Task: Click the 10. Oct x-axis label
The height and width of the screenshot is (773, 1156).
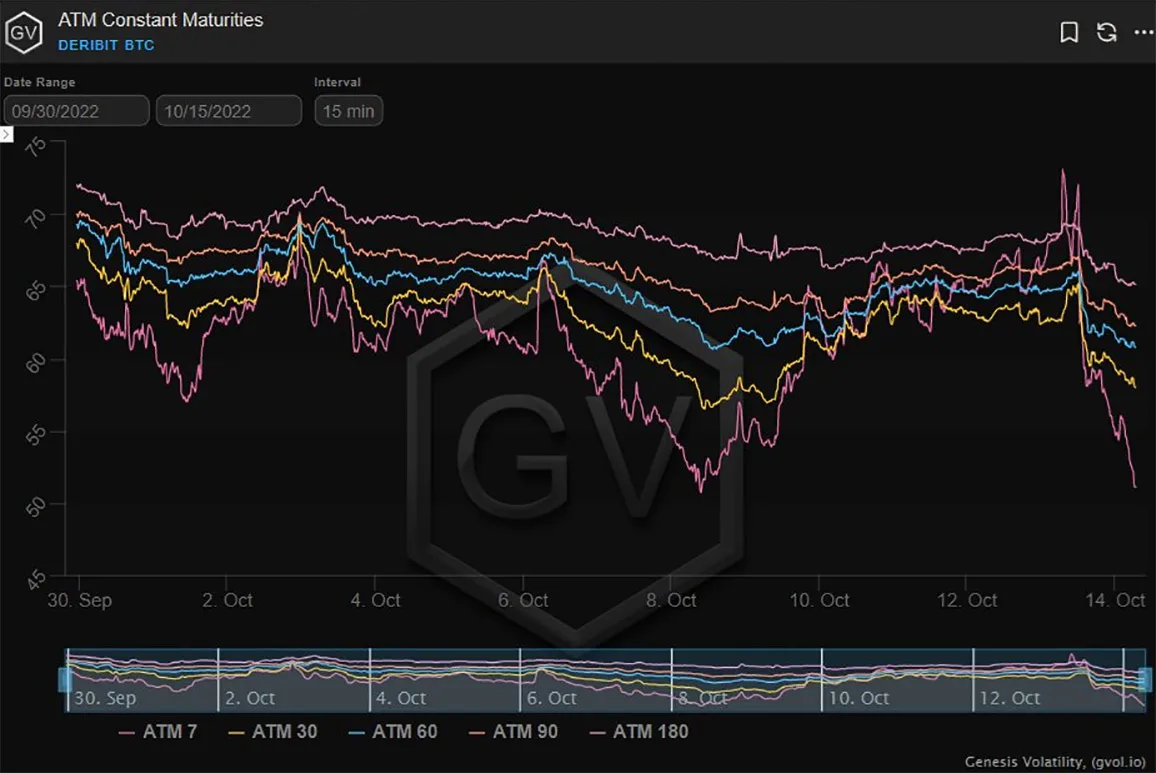Action: [819, 600]
